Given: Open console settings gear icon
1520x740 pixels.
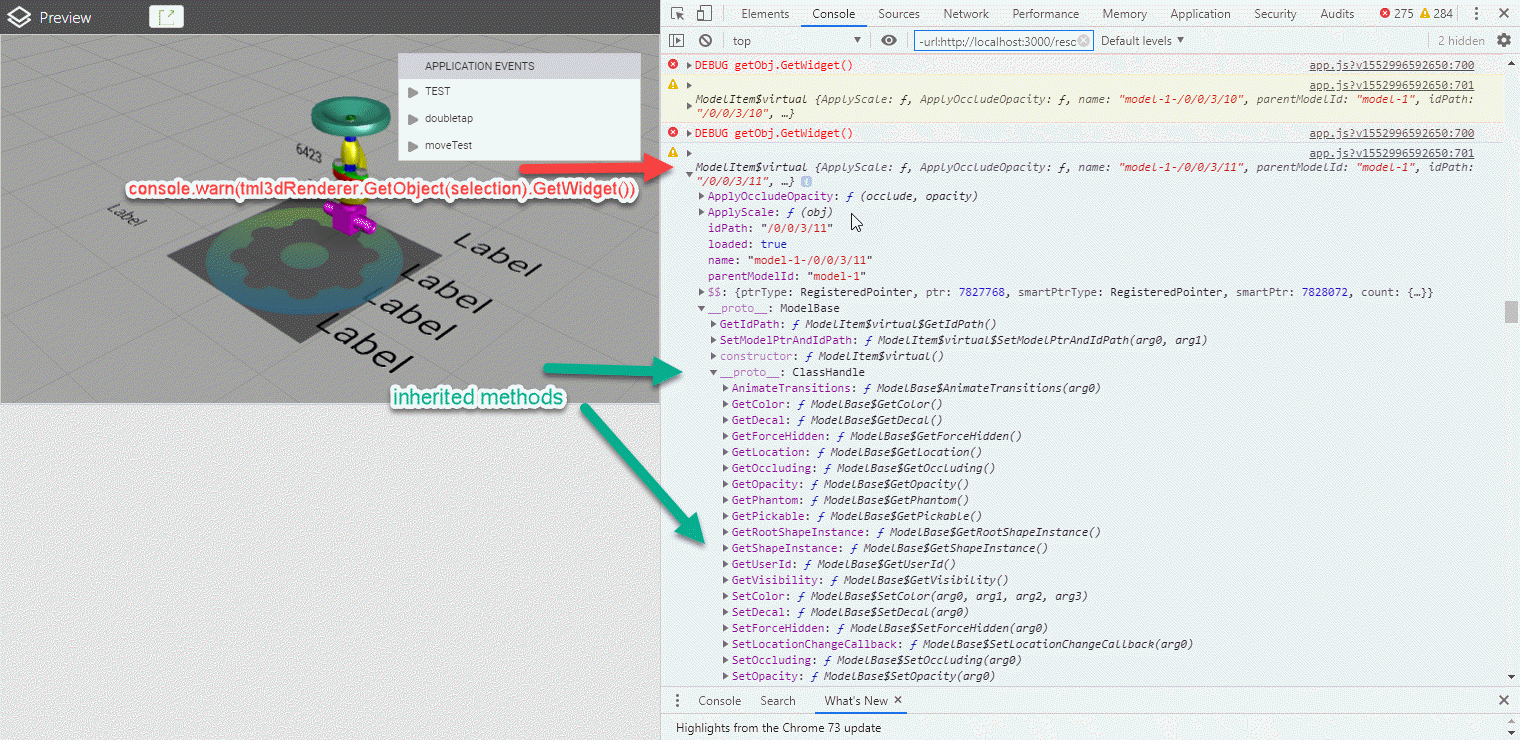Looking at the screenshot, I should 1503,40.
